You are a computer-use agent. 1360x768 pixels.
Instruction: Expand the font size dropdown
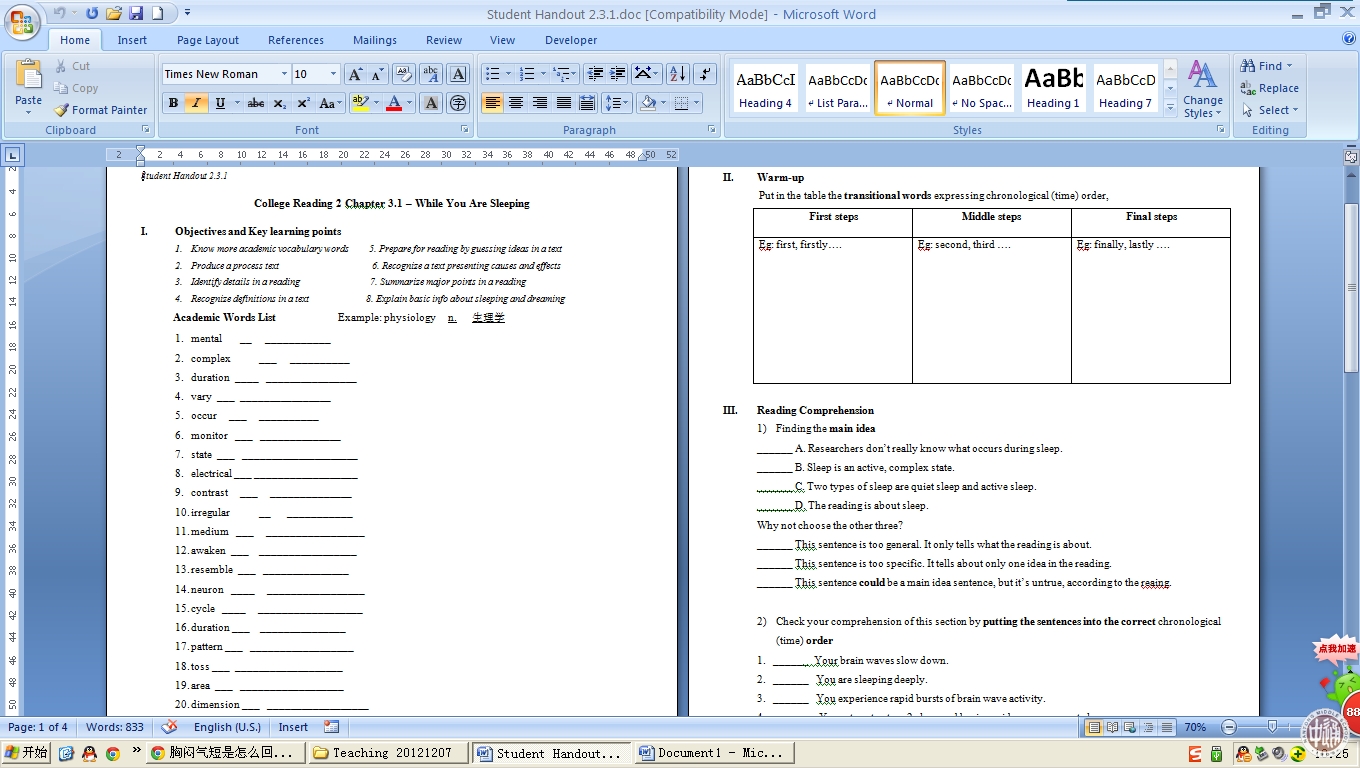pos(332,74)
